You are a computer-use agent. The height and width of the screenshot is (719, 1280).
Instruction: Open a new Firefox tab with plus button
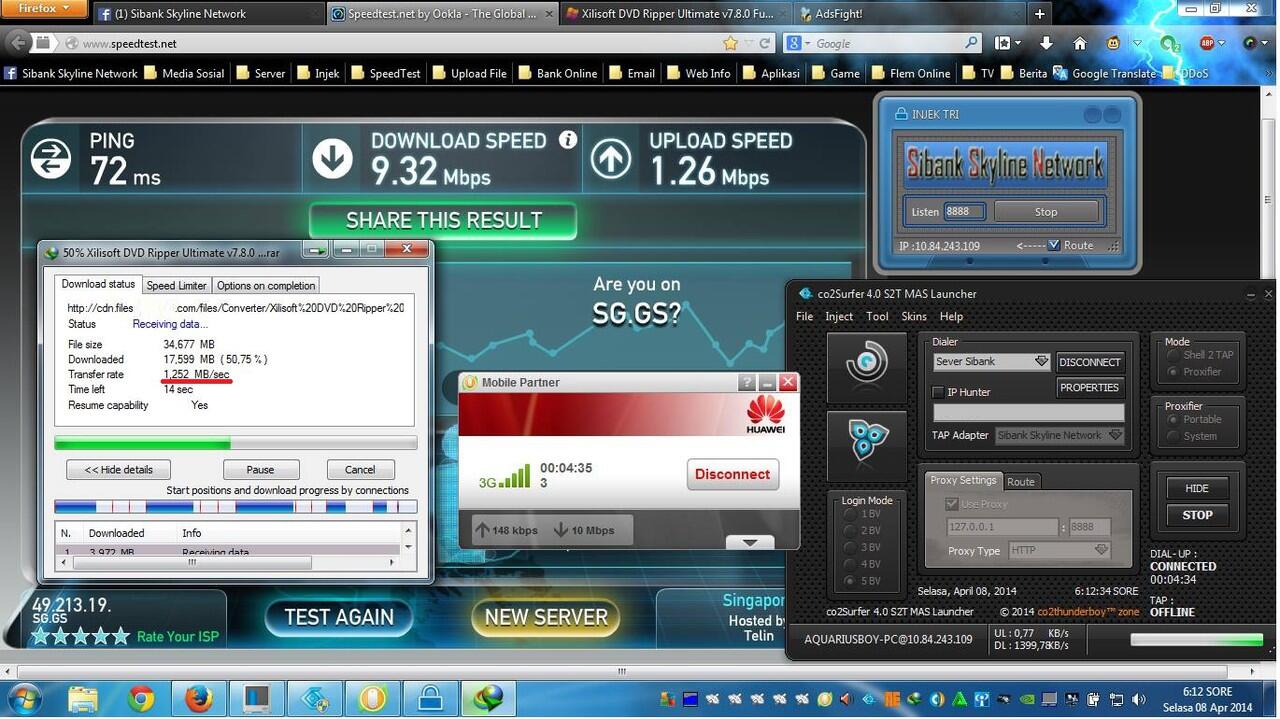pos(1040,13)
